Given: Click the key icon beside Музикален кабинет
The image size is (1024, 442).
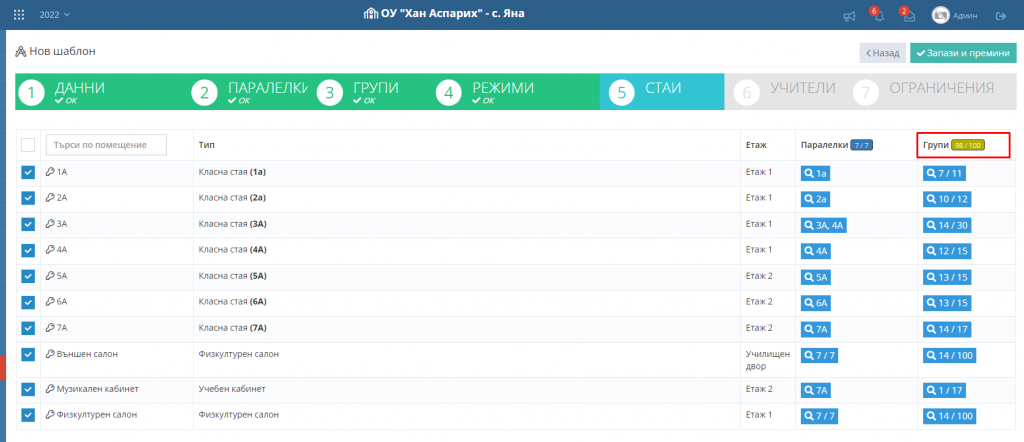Looking at the screenshot, I should coord(50,389).
